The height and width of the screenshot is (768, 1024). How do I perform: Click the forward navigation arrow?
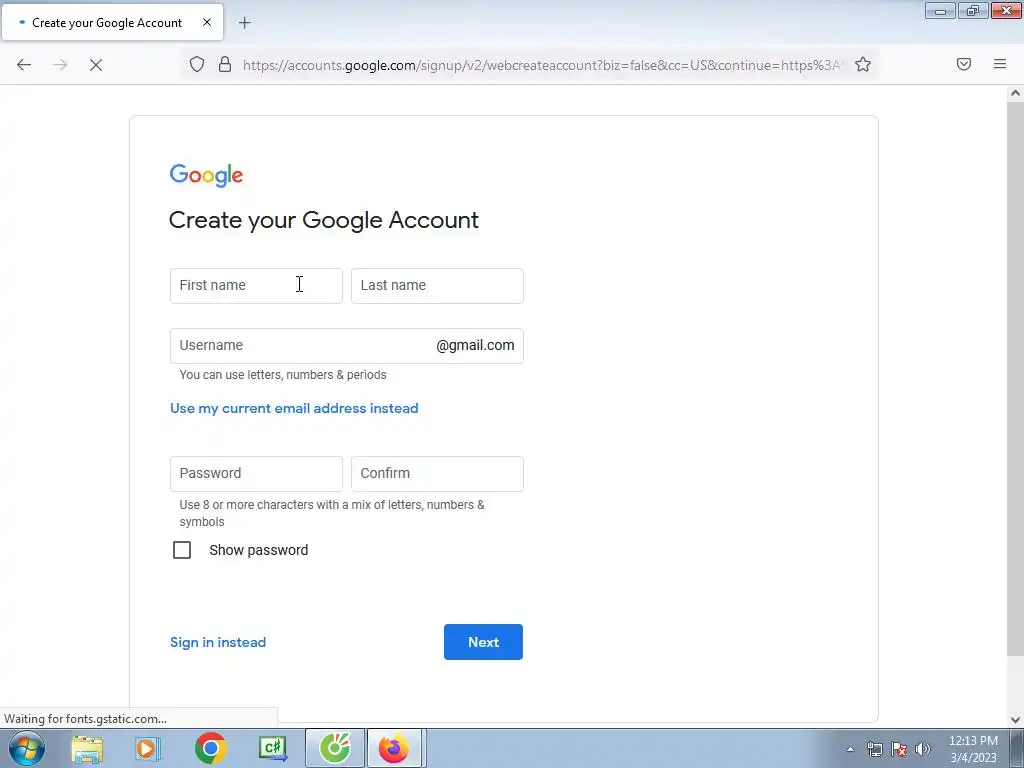coord(60,65)
